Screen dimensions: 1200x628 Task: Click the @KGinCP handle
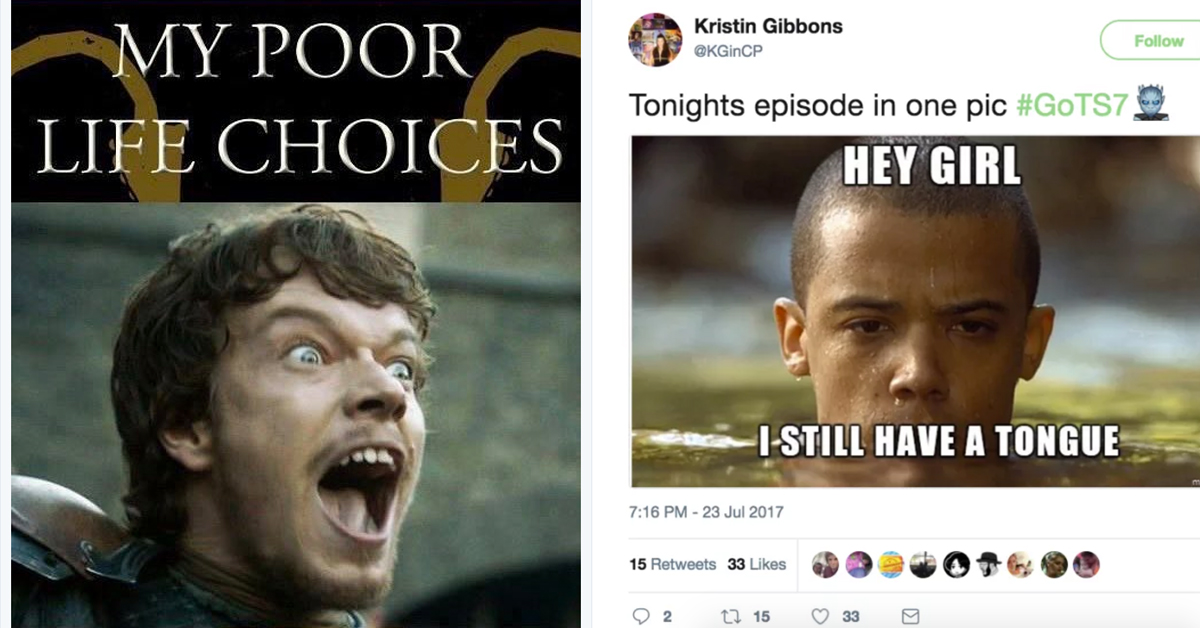coord(728,51)
